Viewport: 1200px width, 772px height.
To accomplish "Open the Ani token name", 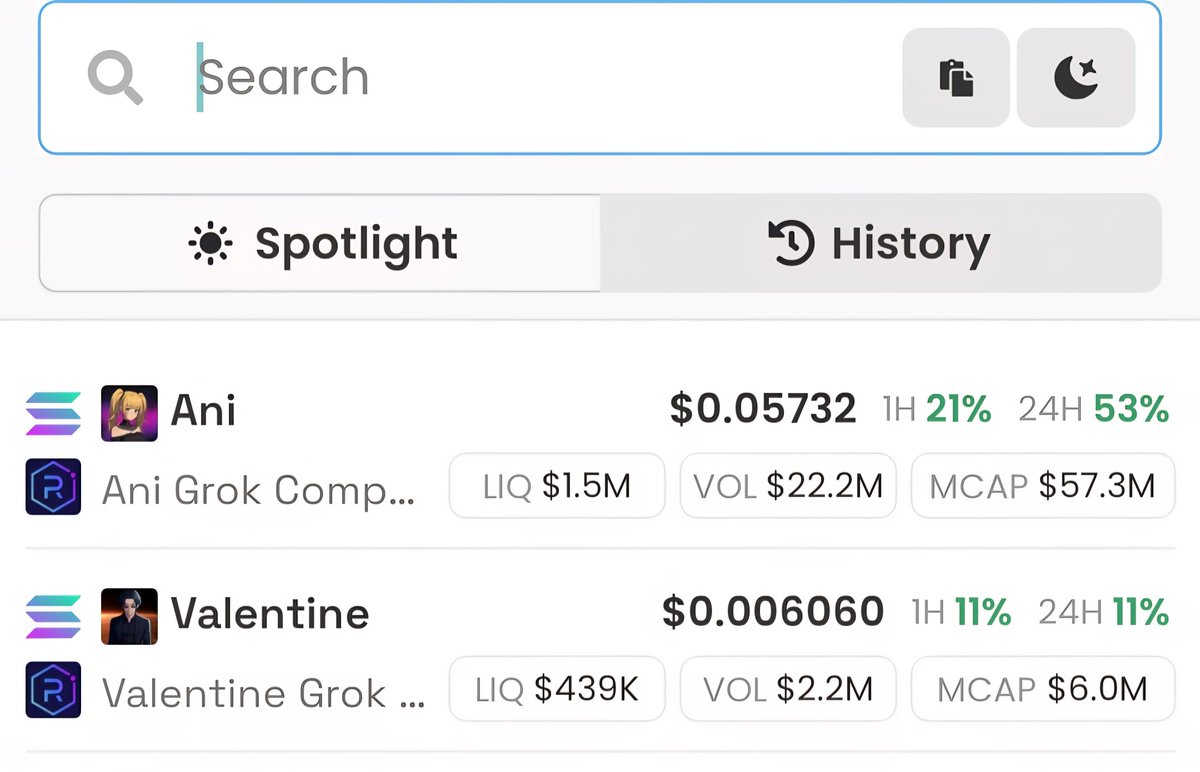I will tap(203, 411).
